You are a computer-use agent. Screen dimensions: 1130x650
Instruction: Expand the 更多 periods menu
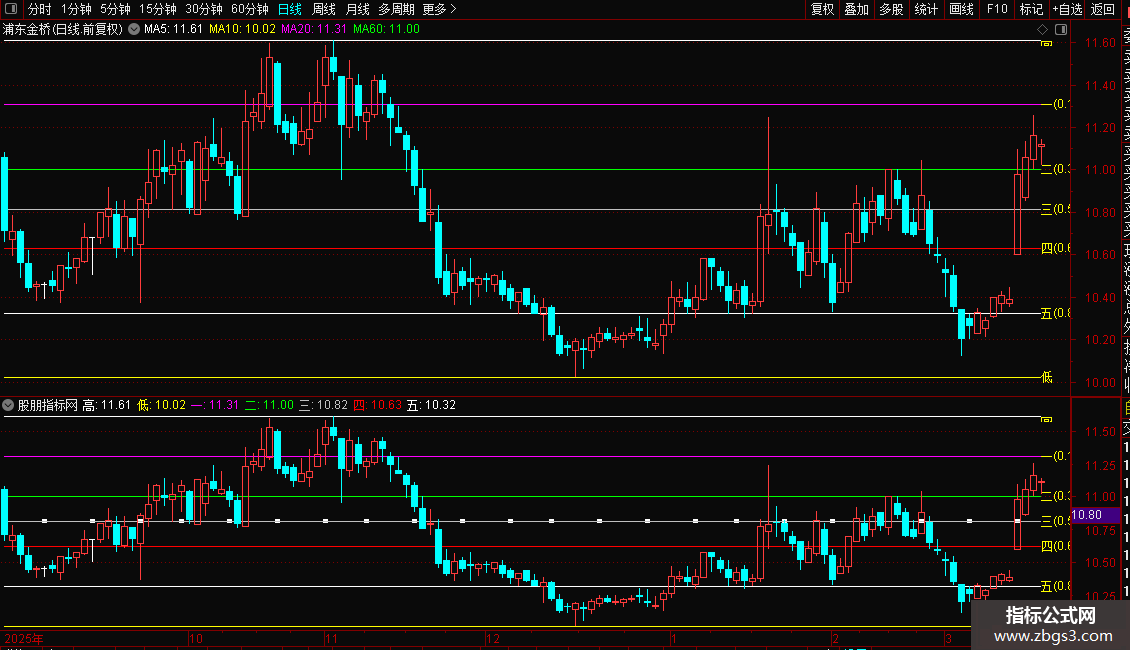[x=440, y=9]
